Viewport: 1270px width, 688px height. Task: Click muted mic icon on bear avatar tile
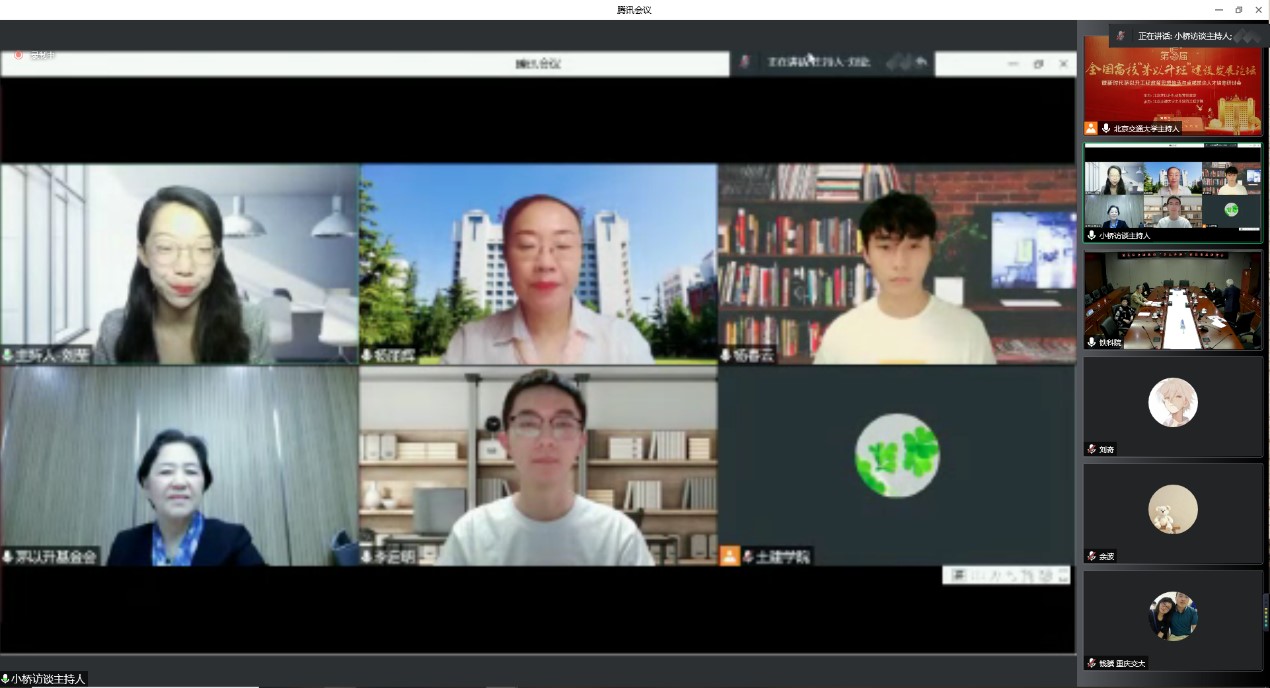[1091, 556]
